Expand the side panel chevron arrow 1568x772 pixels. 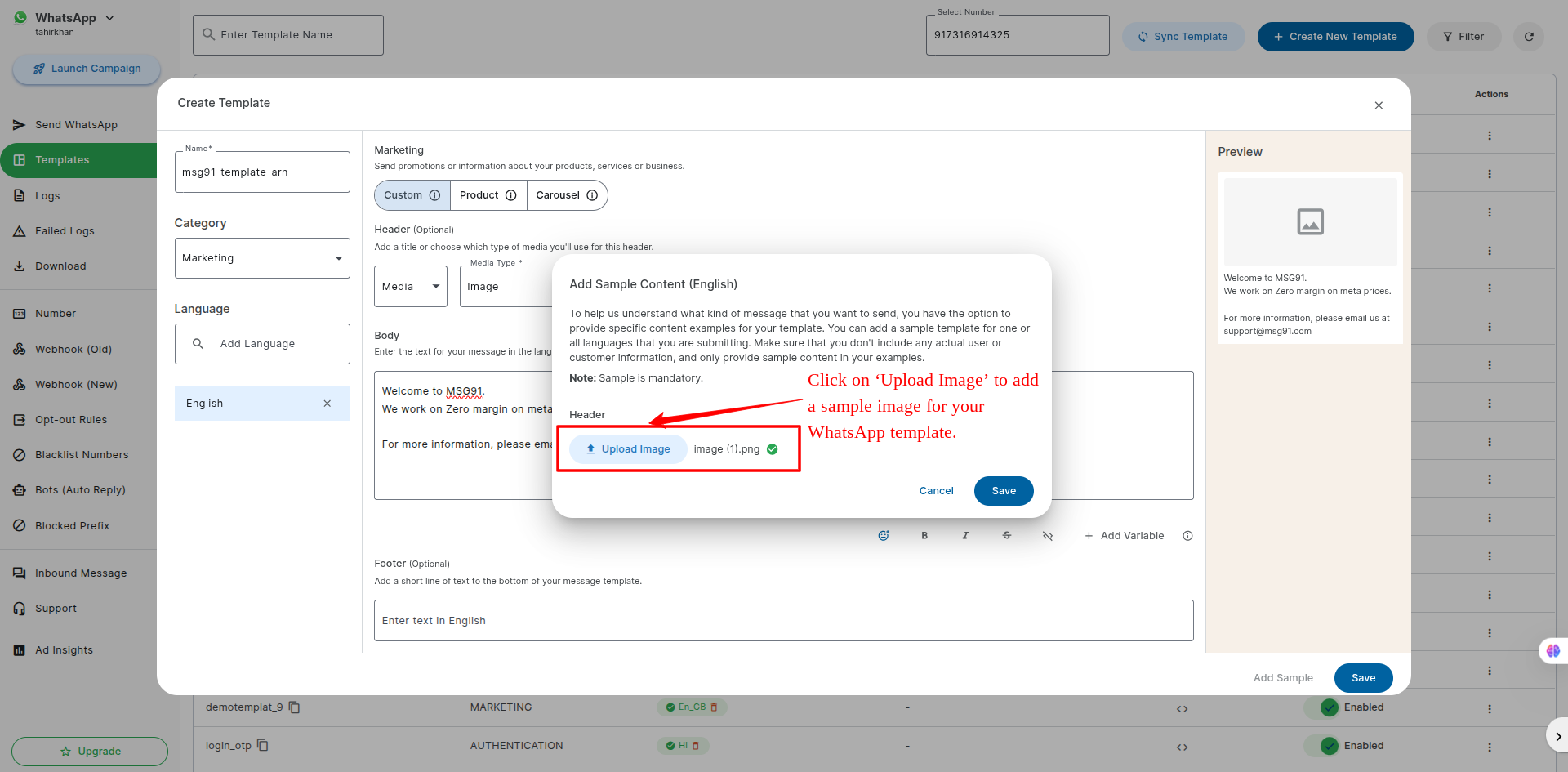1557,736
